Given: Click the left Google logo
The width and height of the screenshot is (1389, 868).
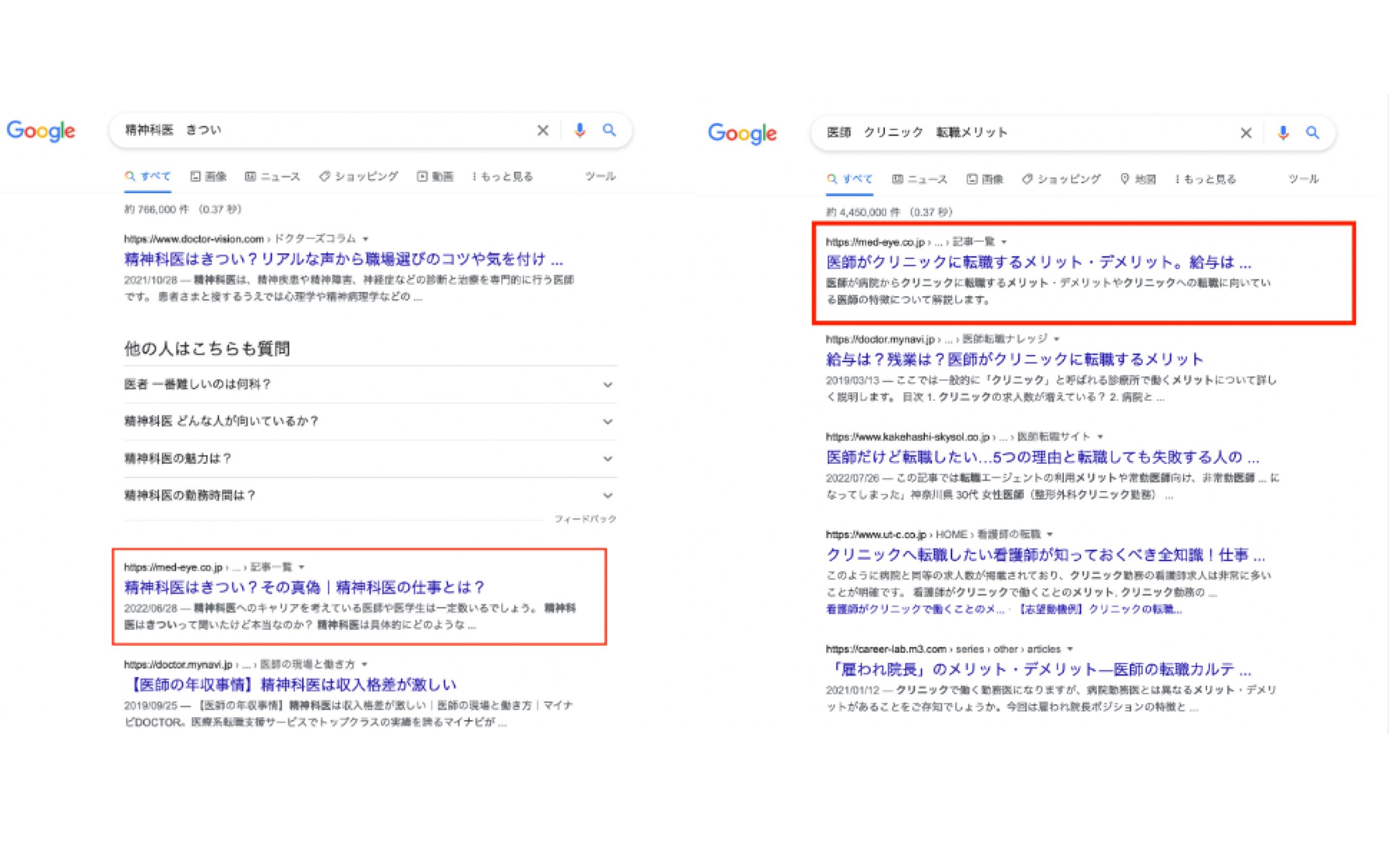Looking at the screenshot, I should point(41,131).
